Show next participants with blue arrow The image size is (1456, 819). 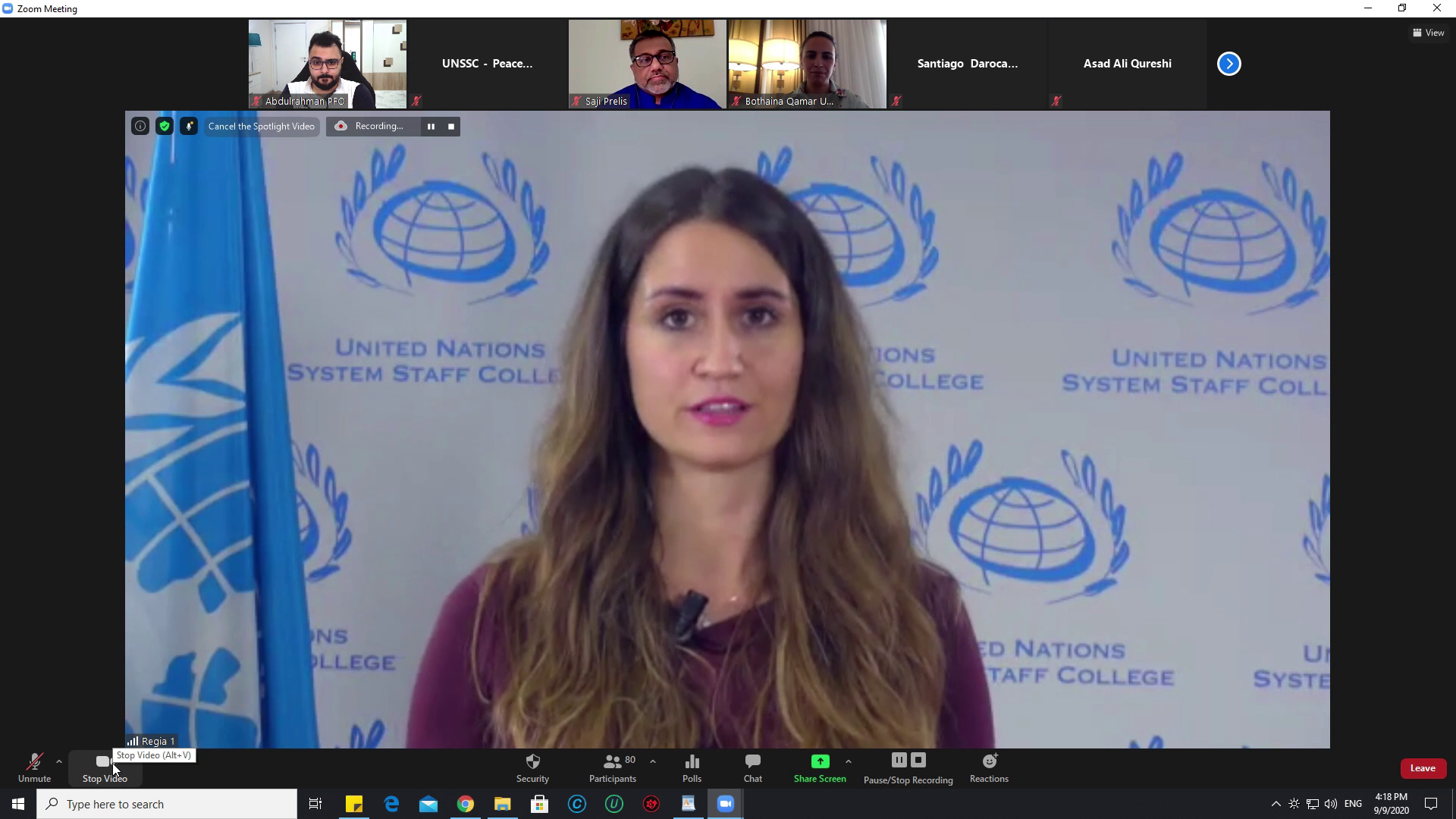(x=1229, y=64)
